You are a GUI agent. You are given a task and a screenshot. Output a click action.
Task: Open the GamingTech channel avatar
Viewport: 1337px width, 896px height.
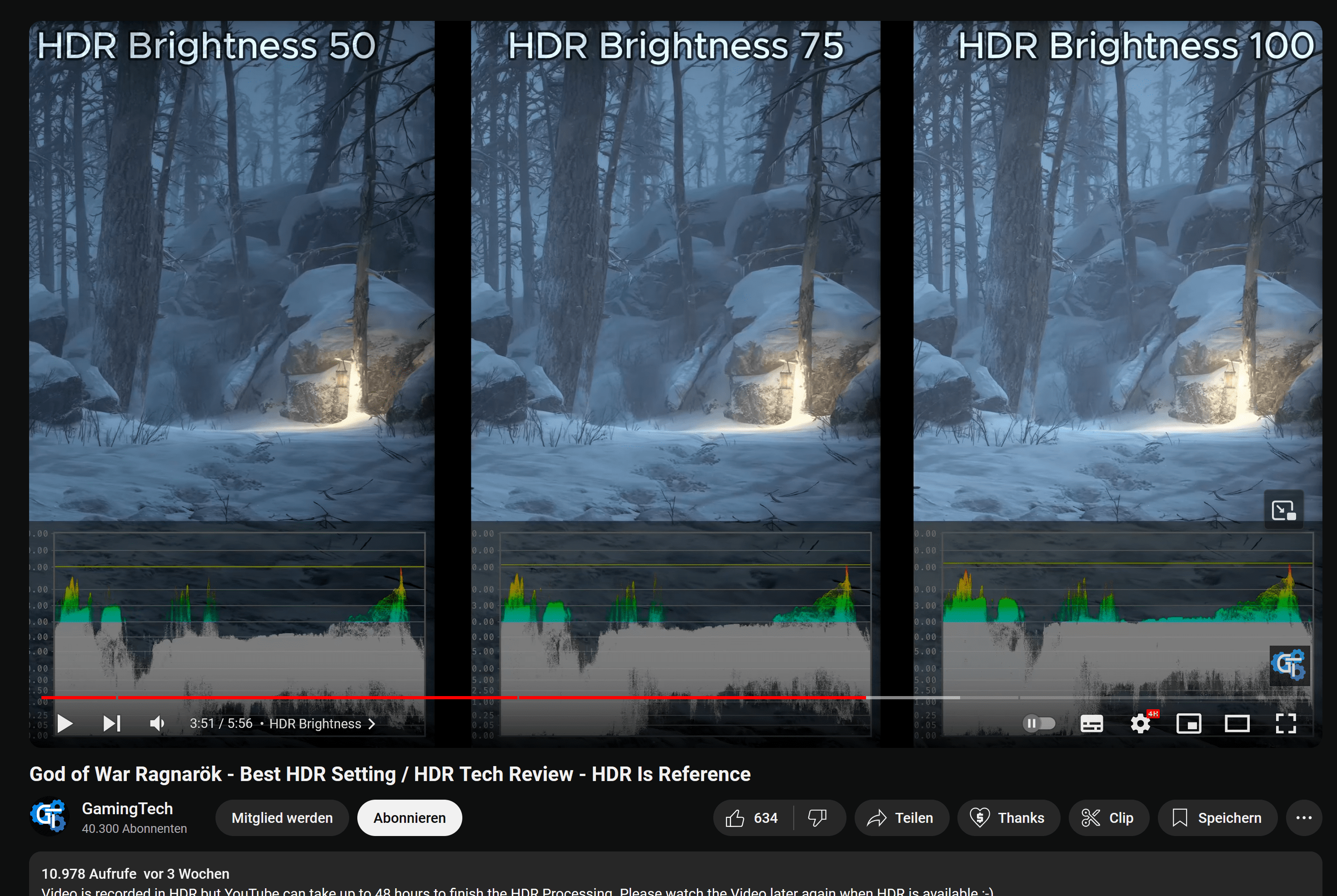[49, 816]
